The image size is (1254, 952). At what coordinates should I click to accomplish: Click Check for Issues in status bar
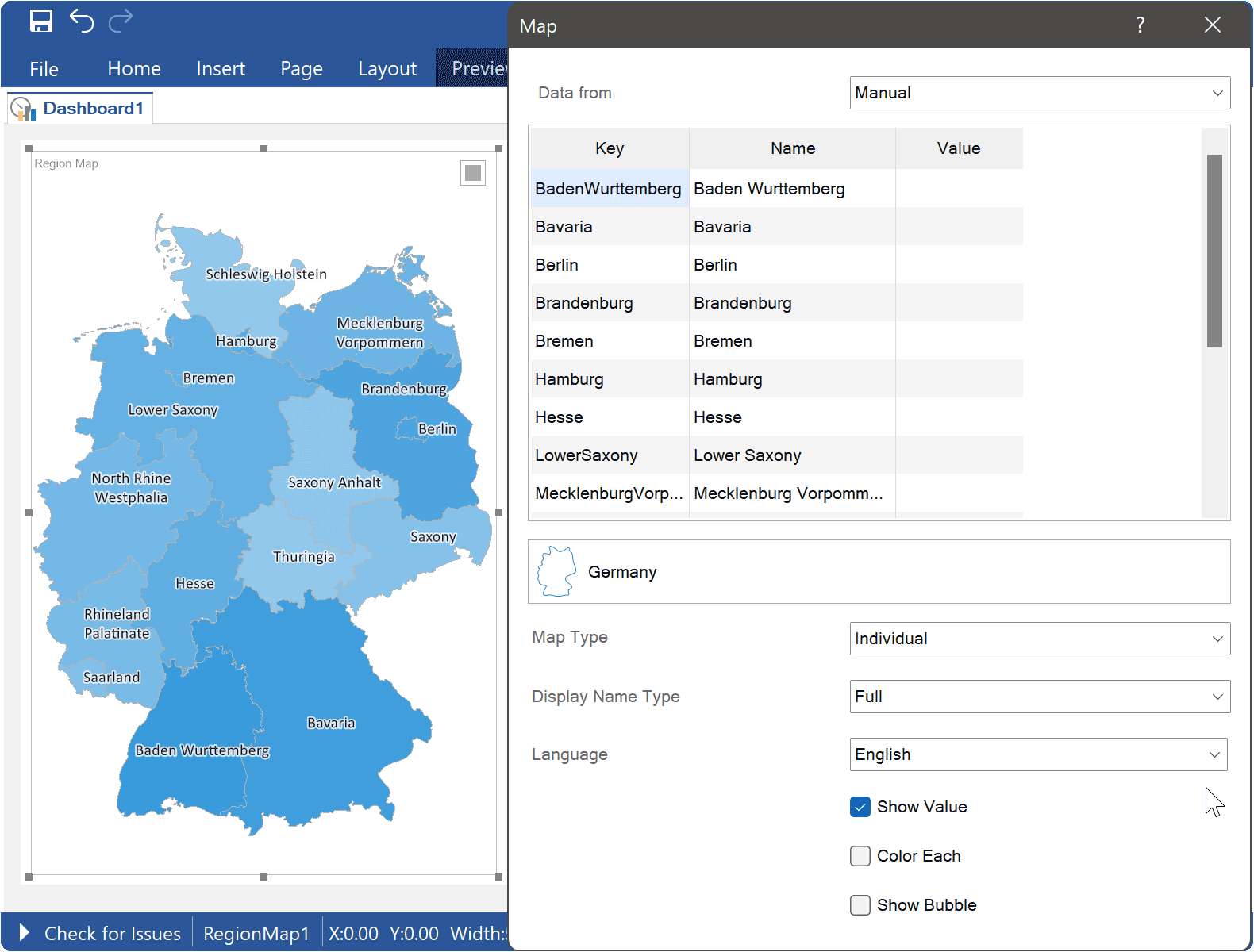click(113, 933)
